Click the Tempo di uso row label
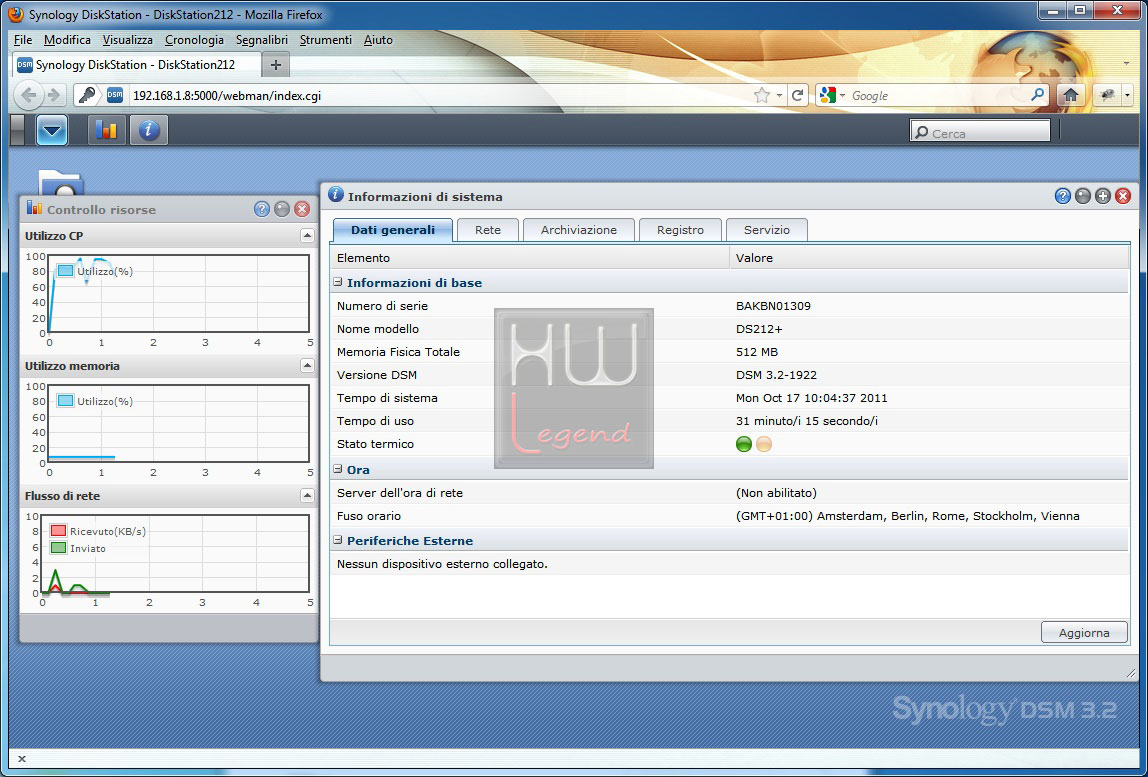The image size is (1148, 777). [x=376, y=421]
